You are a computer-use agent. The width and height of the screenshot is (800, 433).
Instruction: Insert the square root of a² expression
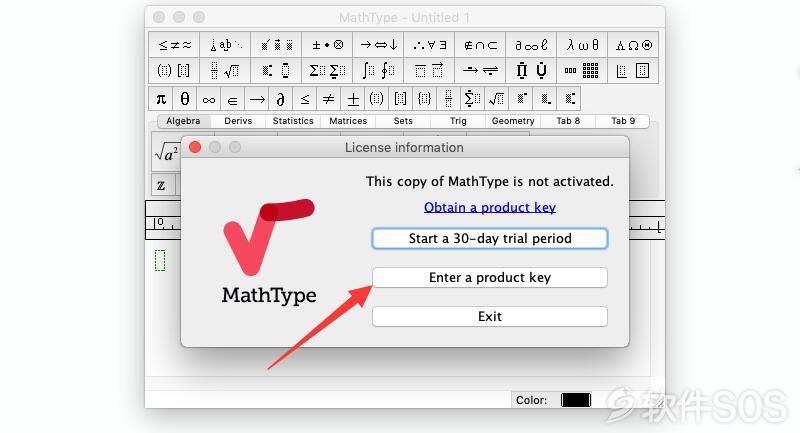click(166, 152)
